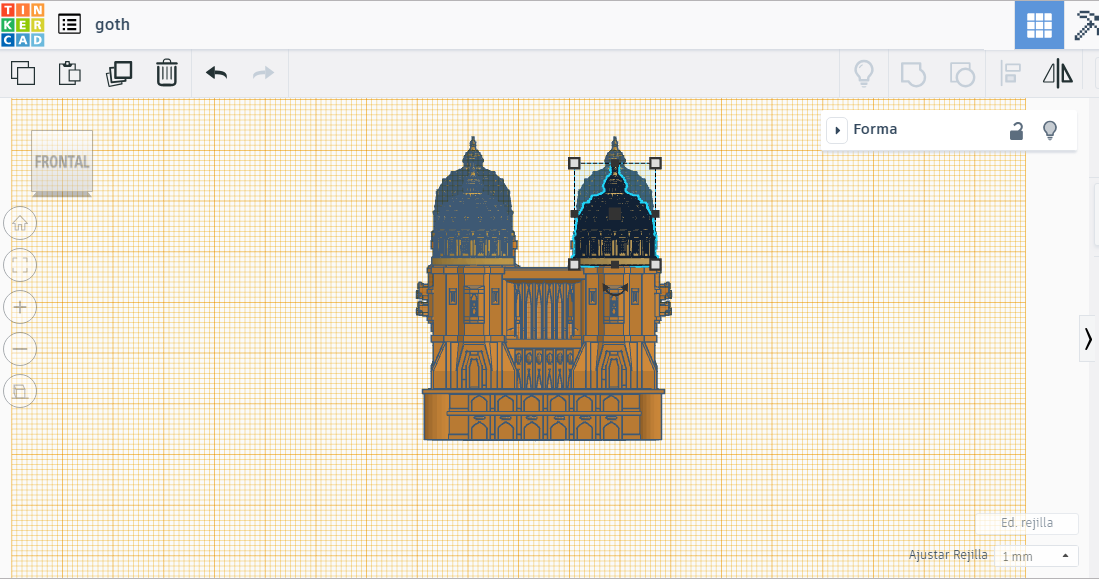Switch to the Blocks pickaxe mode

point(1085,25)
